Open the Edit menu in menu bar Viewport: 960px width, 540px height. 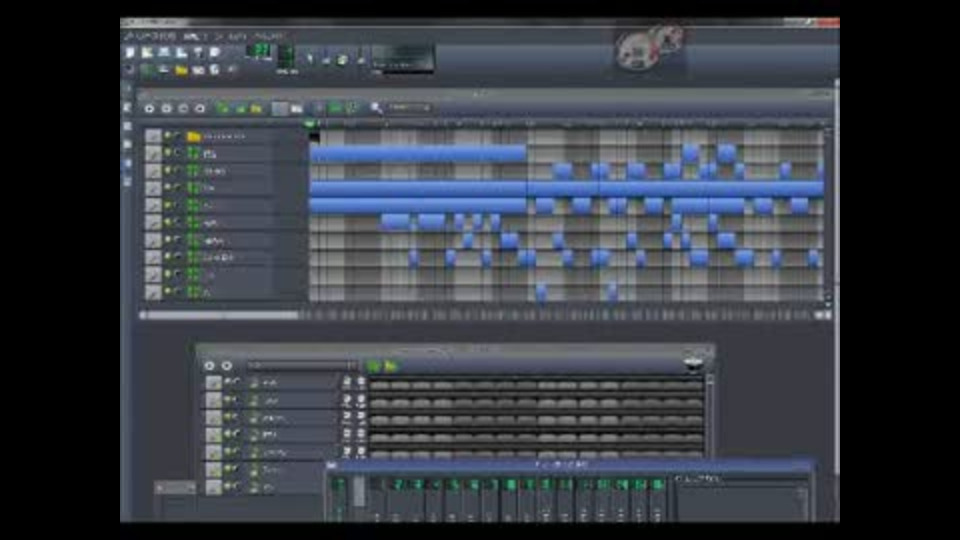pos(195,36)
